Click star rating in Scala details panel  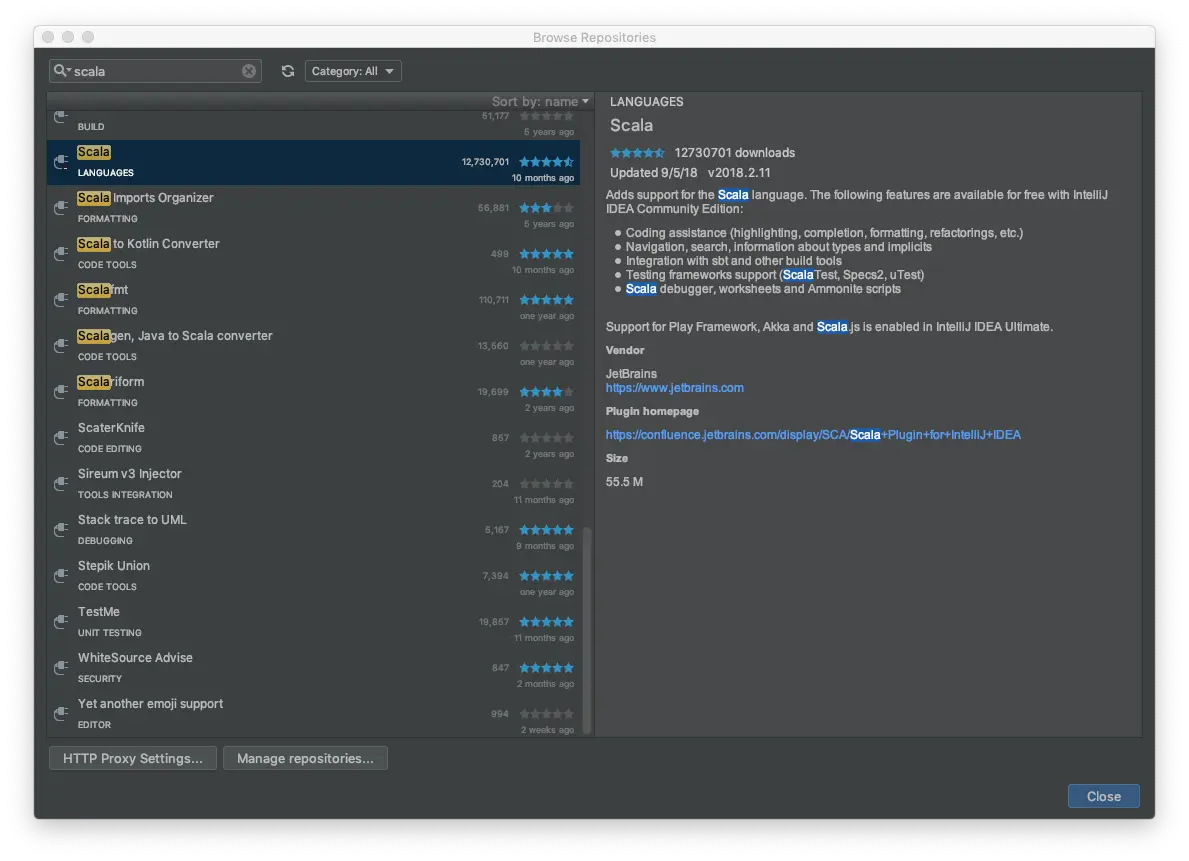coord(637,152)
